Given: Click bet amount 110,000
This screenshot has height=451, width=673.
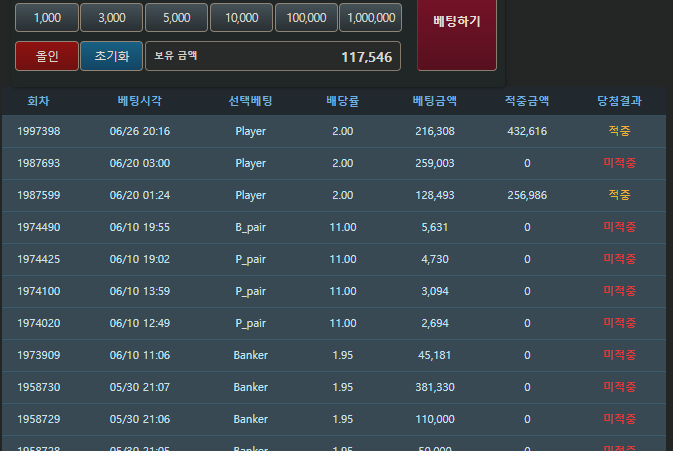Looking at the screenshot, I should [x=435, y=419].
